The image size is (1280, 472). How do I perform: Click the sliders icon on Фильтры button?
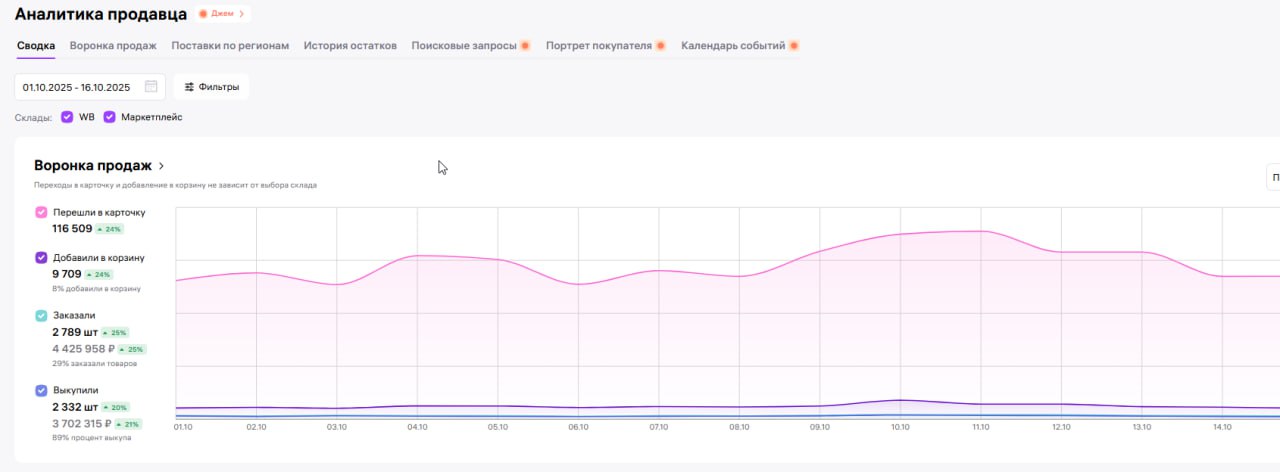(x=189, y=87)
